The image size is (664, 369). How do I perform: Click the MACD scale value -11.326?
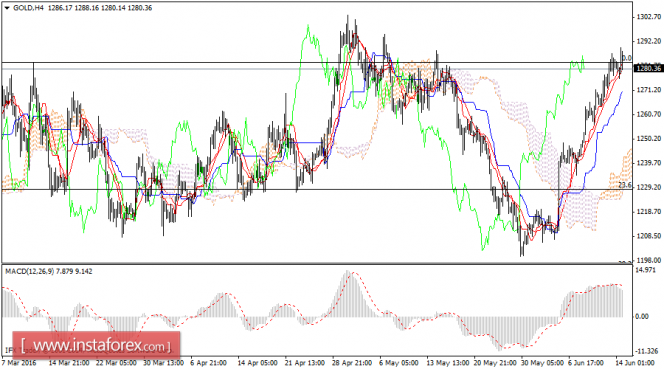click(647, 351)
